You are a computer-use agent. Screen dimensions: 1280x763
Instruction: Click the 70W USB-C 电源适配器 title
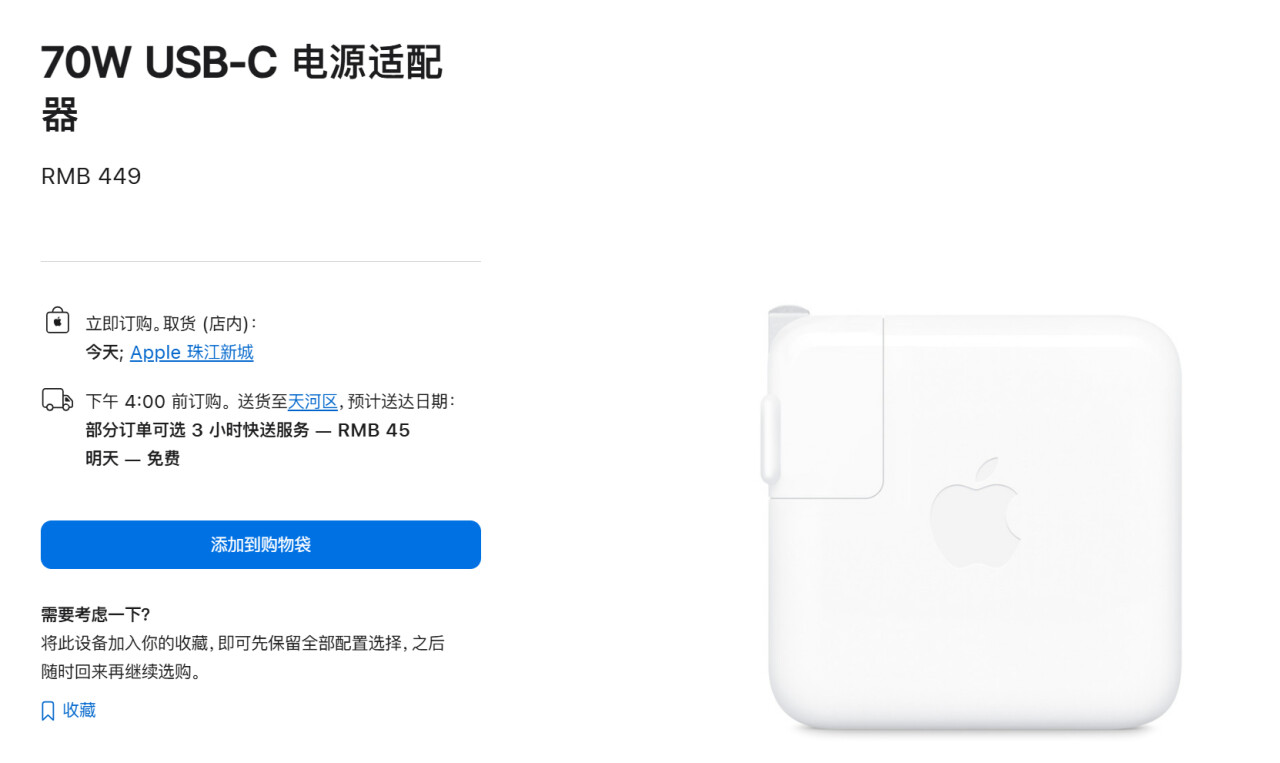point(242,90)
